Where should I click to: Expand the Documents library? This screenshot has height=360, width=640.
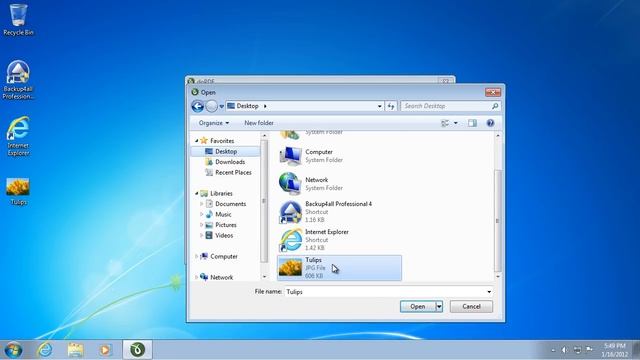201,204
